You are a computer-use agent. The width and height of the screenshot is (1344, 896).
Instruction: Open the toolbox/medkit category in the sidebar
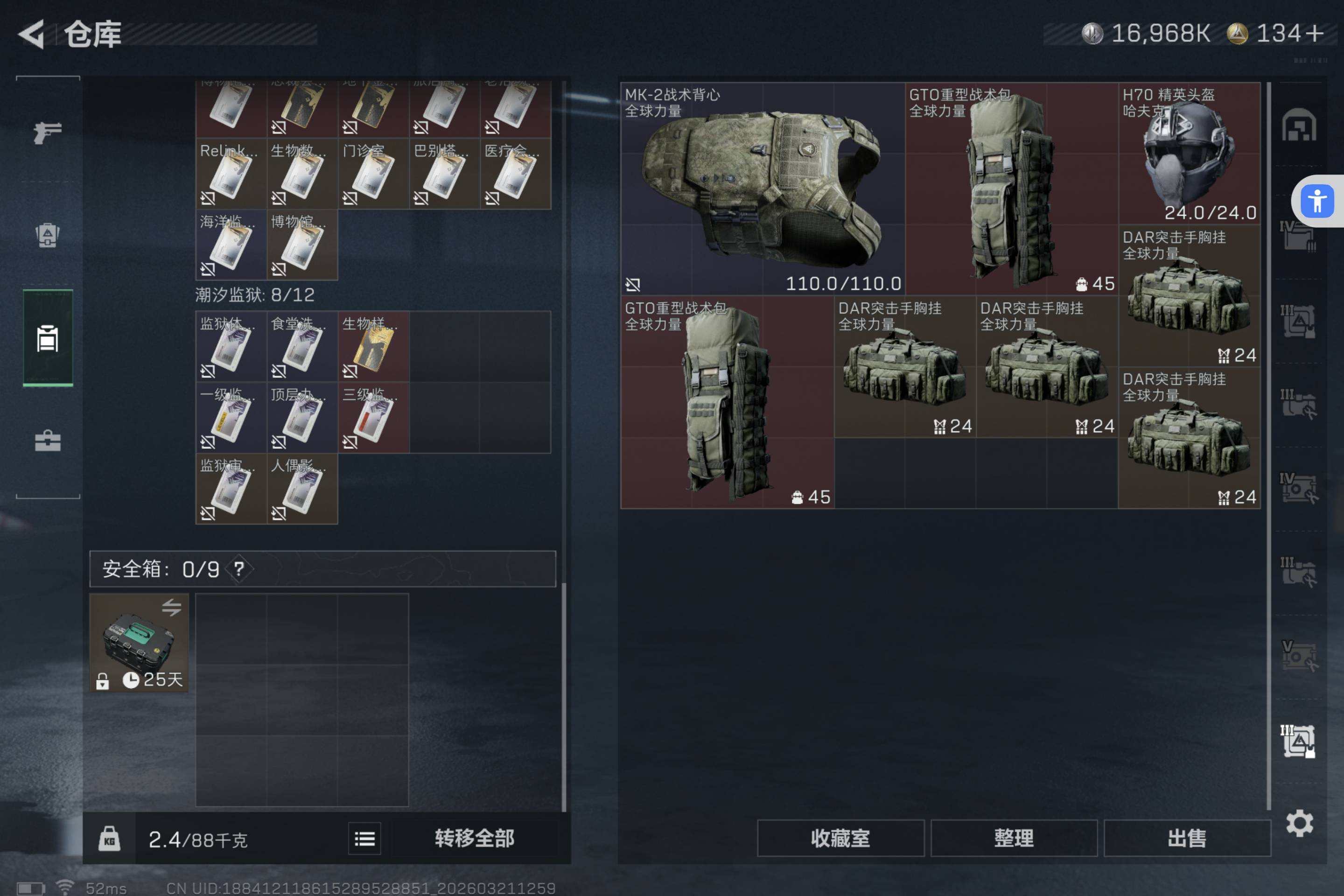coord(48,441)
